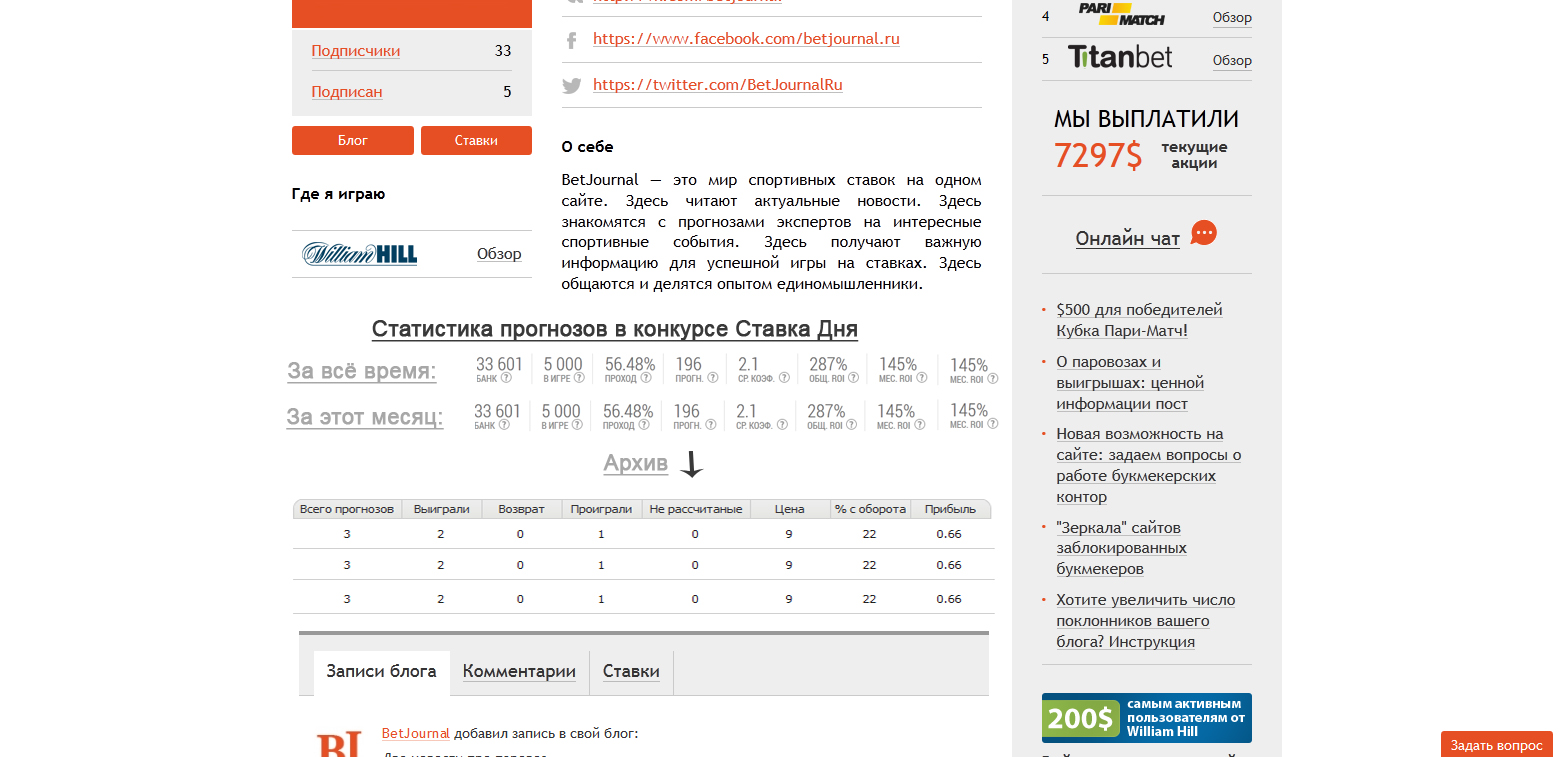Click help icon next to ПРОХОД in За всё время row
The height and width of the screenshot is (757, 1567).
(646, 378)
